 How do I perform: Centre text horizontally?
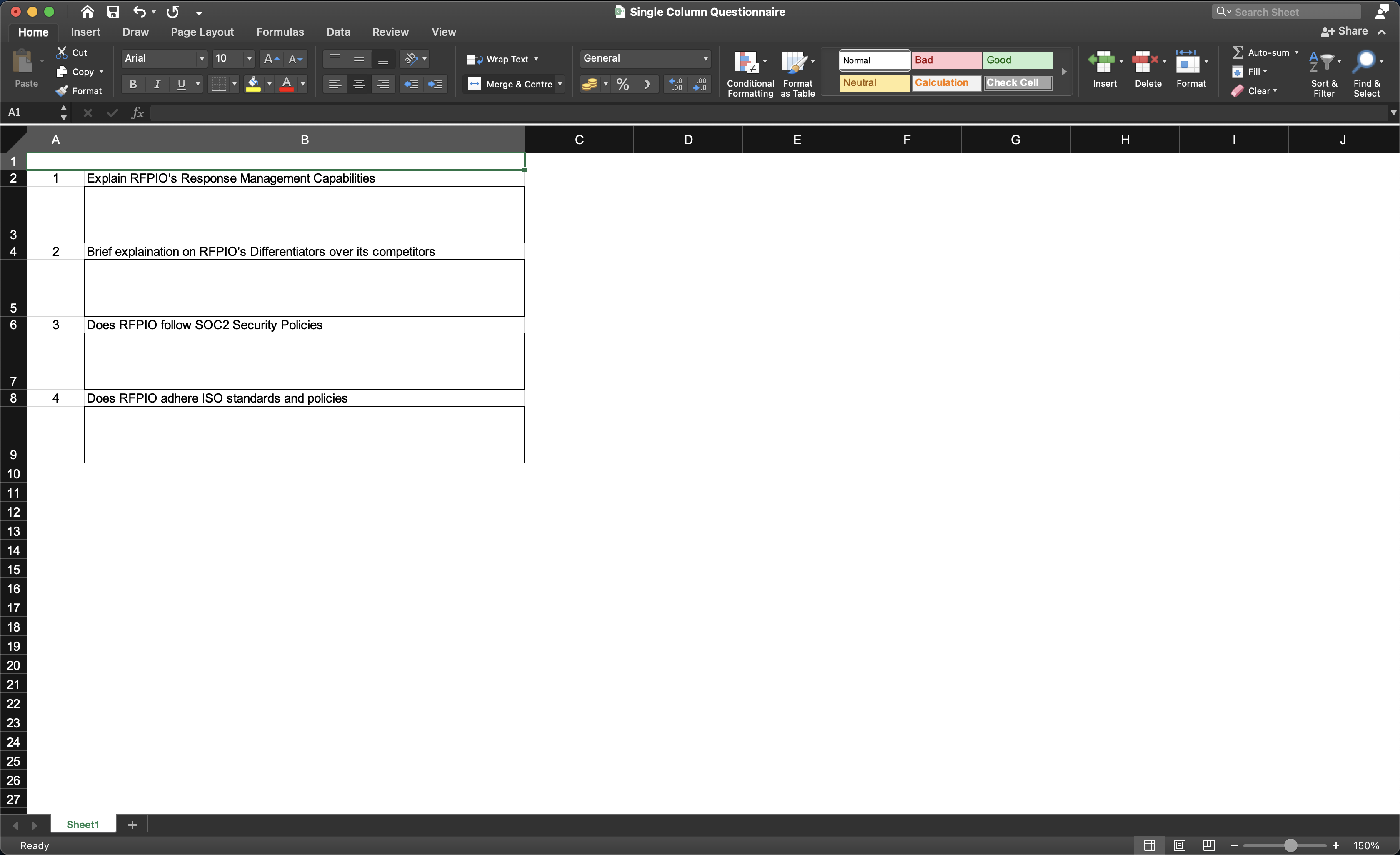pyautogui.click(x=358, y=84)
